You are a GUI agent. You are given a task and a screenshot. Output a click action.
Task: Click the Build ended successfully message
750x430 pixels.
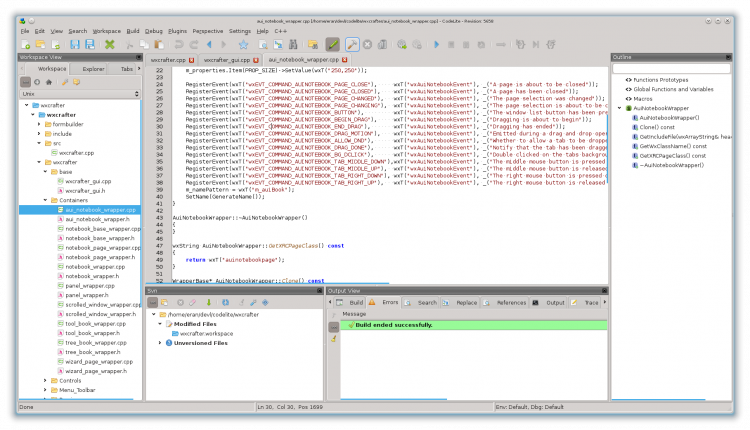[474, 325]
